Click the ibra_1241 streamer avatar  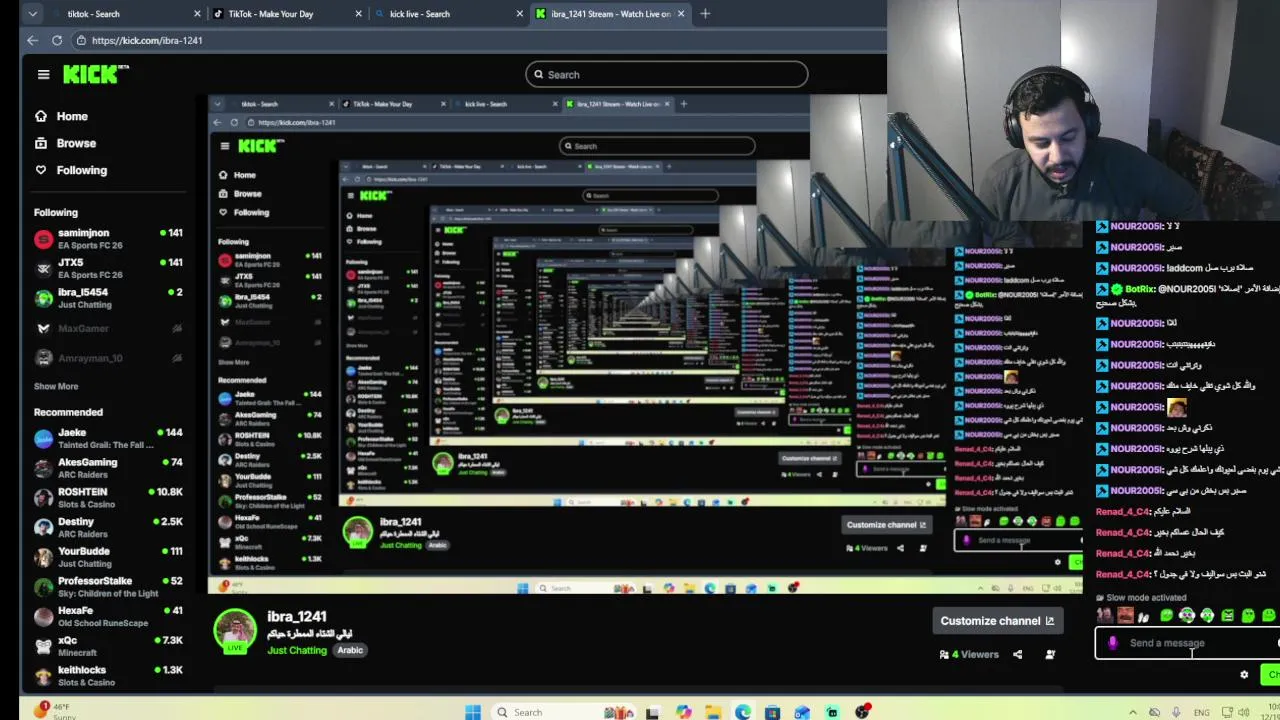tap(235, 632)
